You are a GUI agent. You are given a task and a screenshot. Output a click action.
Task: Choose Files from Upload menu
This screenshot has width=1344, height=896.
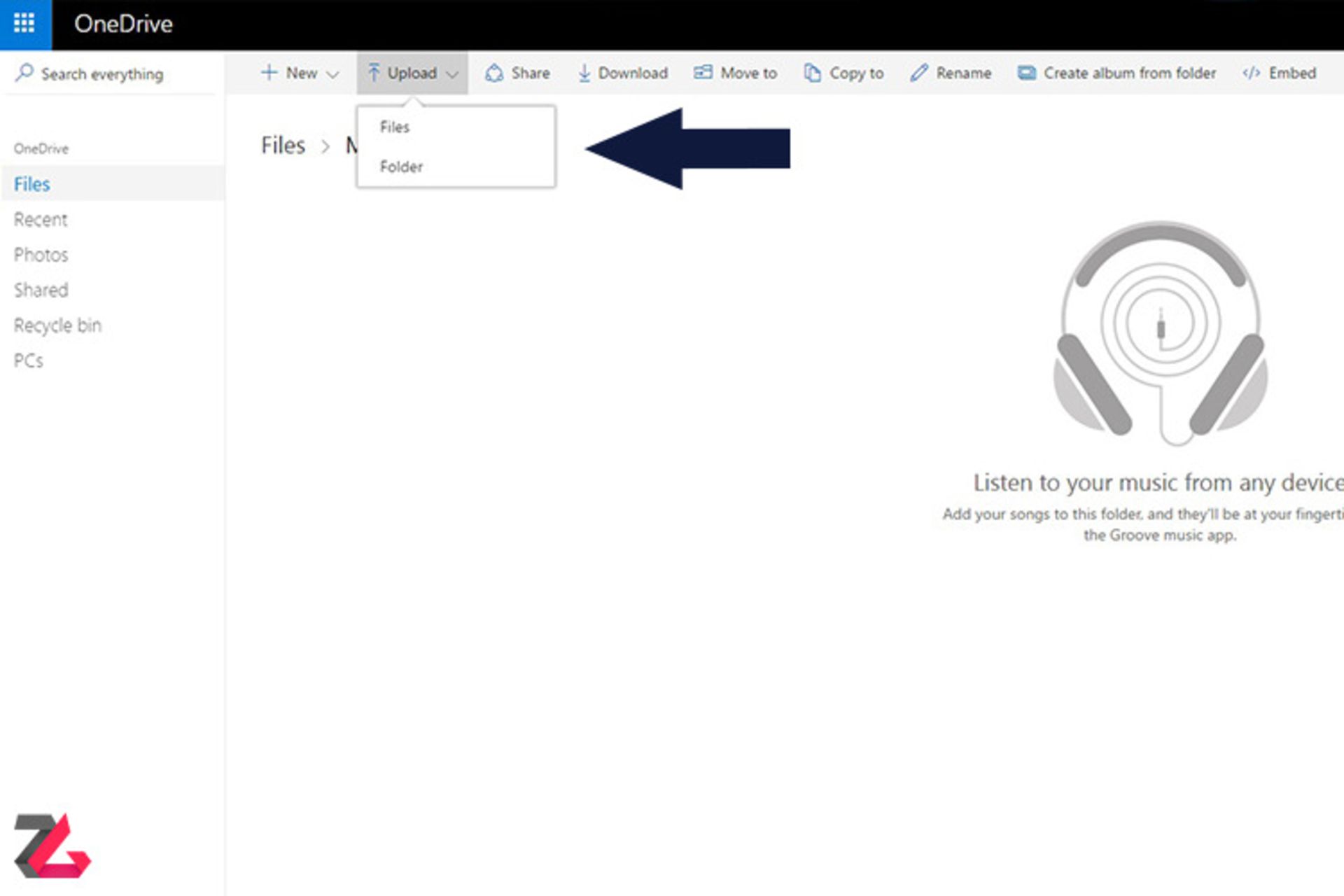coord(395,127)
